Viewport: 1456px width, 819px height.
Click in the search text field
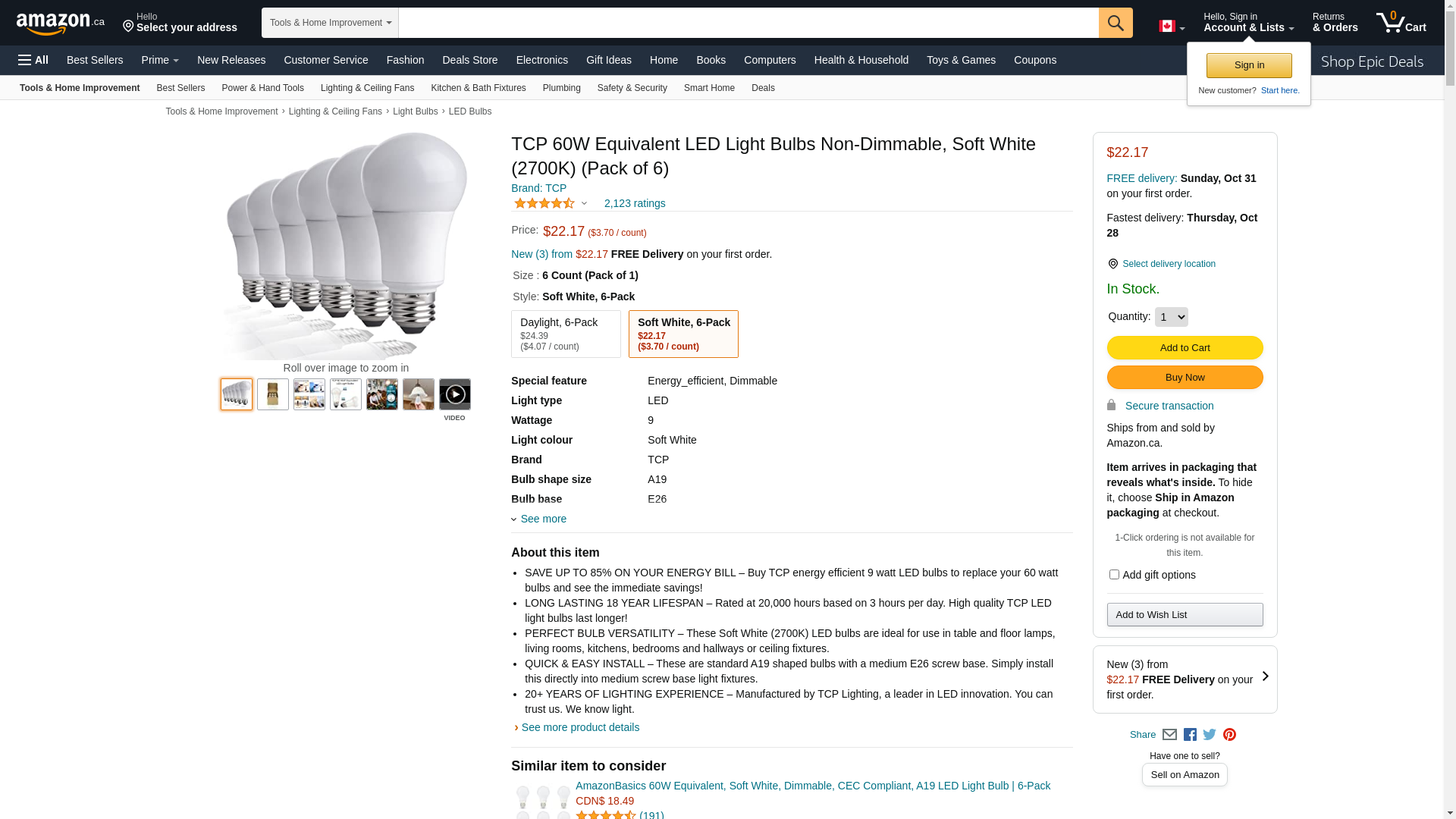coord(748,23)
